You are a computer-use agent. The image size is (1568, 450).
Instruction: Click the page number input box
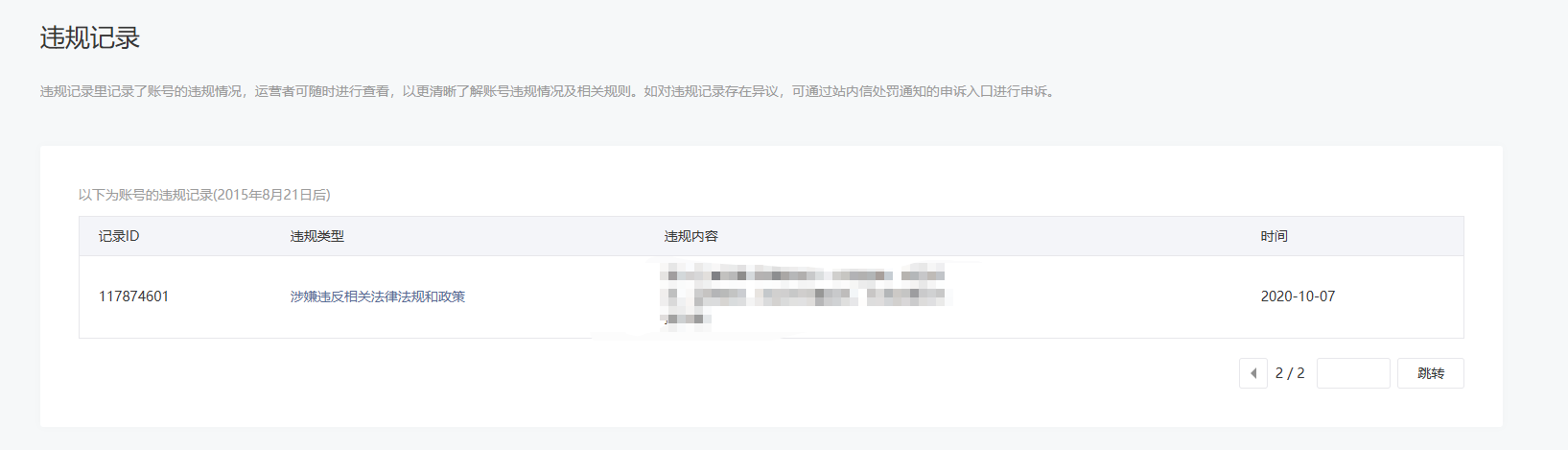pos(1353,373)
